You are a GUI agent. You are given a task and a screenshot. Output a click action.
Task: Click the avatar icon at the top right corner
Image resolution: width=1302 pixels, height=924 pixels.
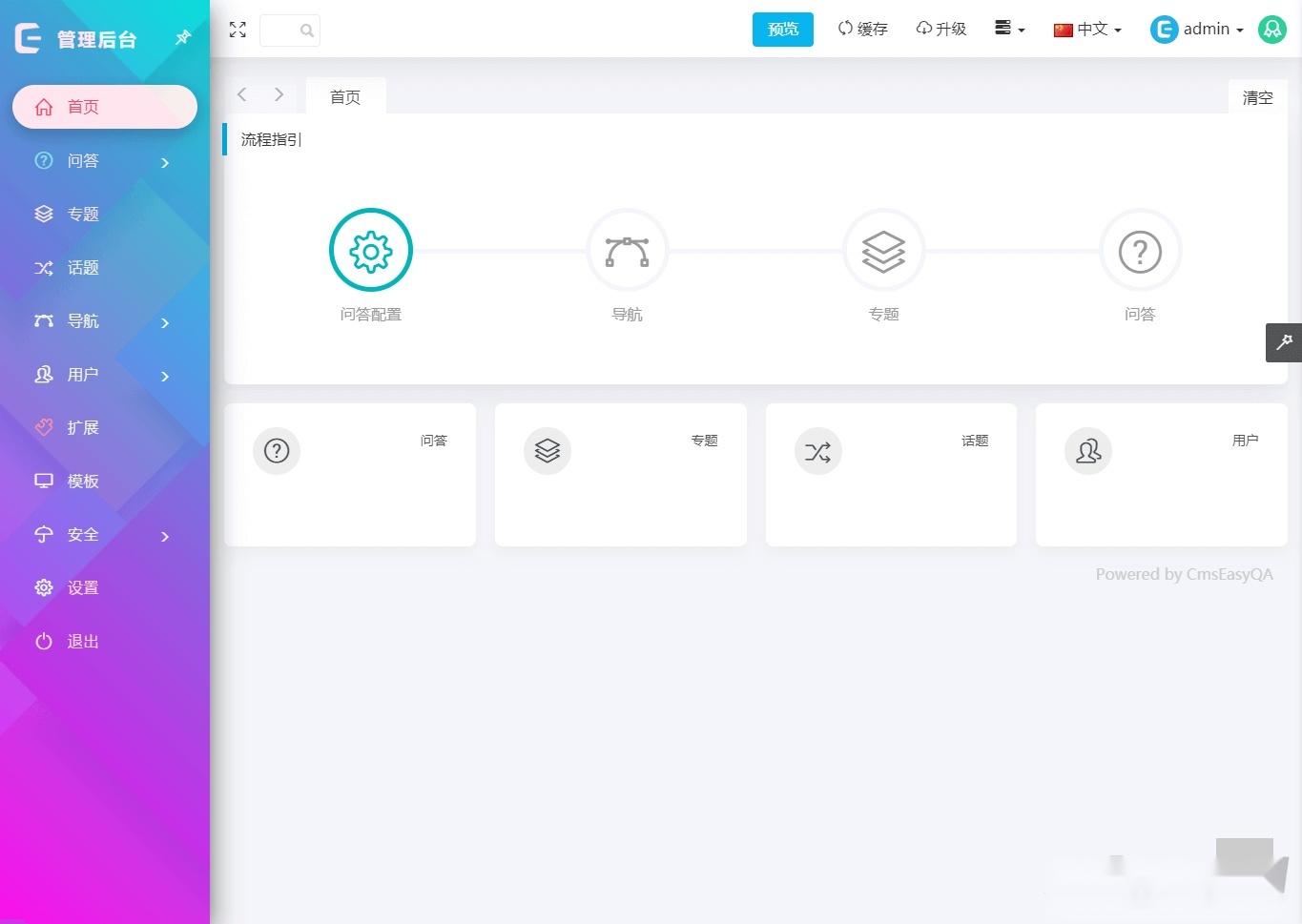(x=1271, y=30)
